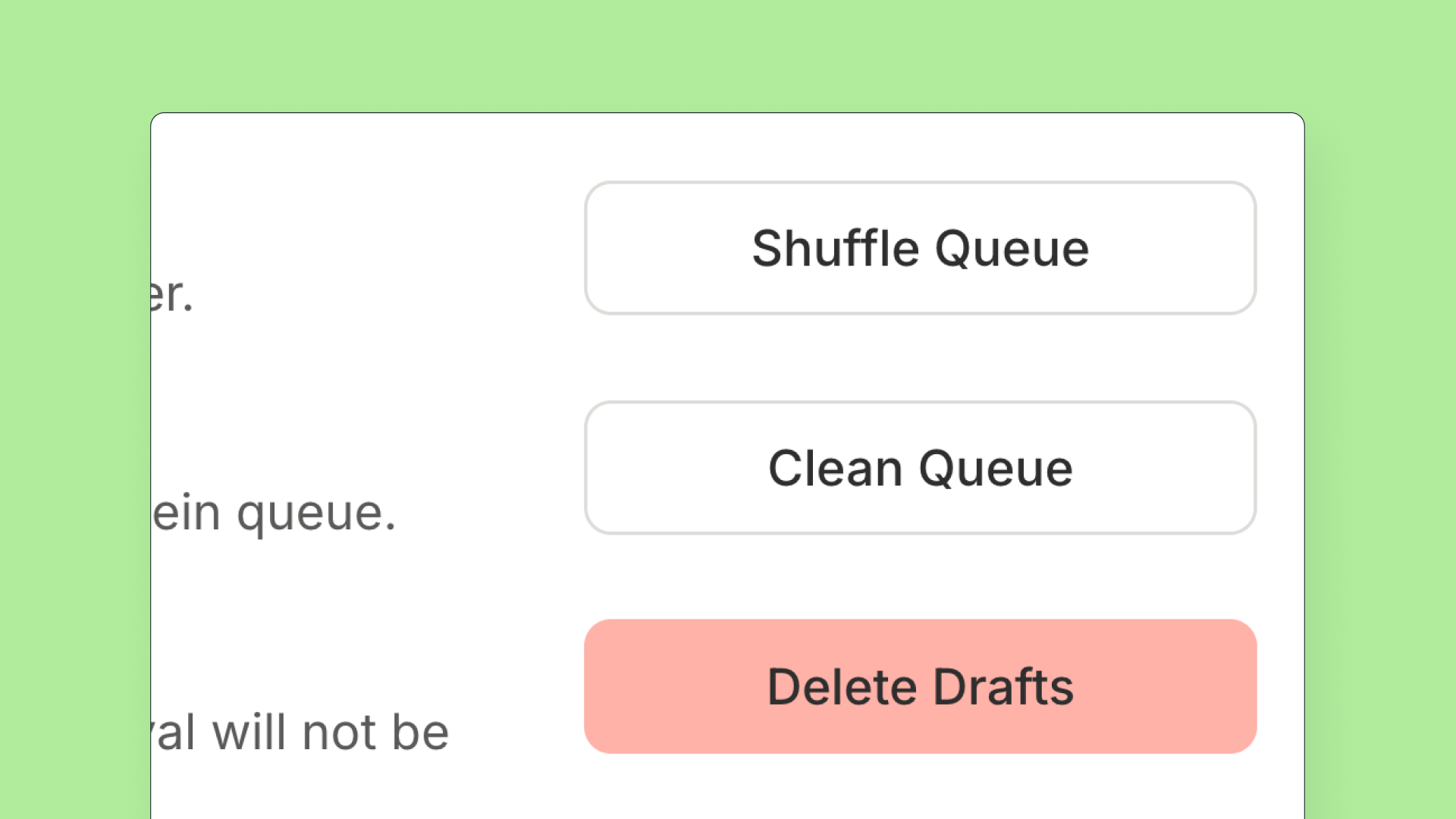Click the red Delete Drafts button

click(x=920, y=686)
